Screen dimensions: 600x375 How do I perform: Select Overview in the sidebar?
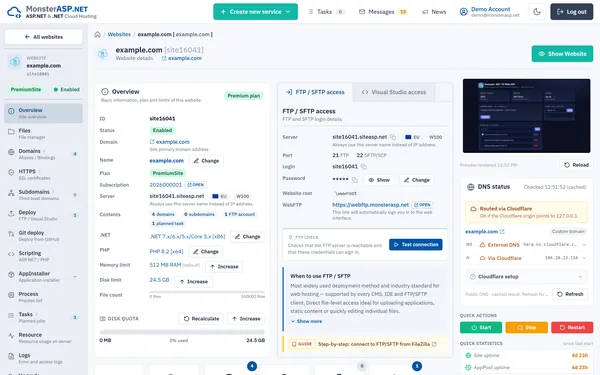43,113
